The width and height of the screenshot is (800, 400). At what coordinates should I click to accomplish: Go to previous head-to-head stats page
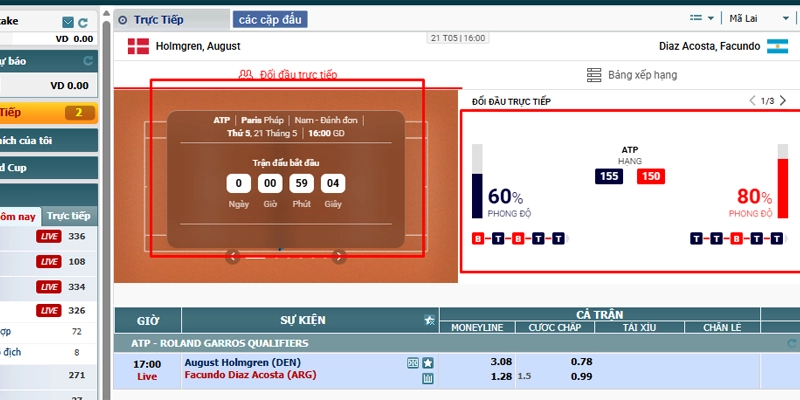(752, 101)
